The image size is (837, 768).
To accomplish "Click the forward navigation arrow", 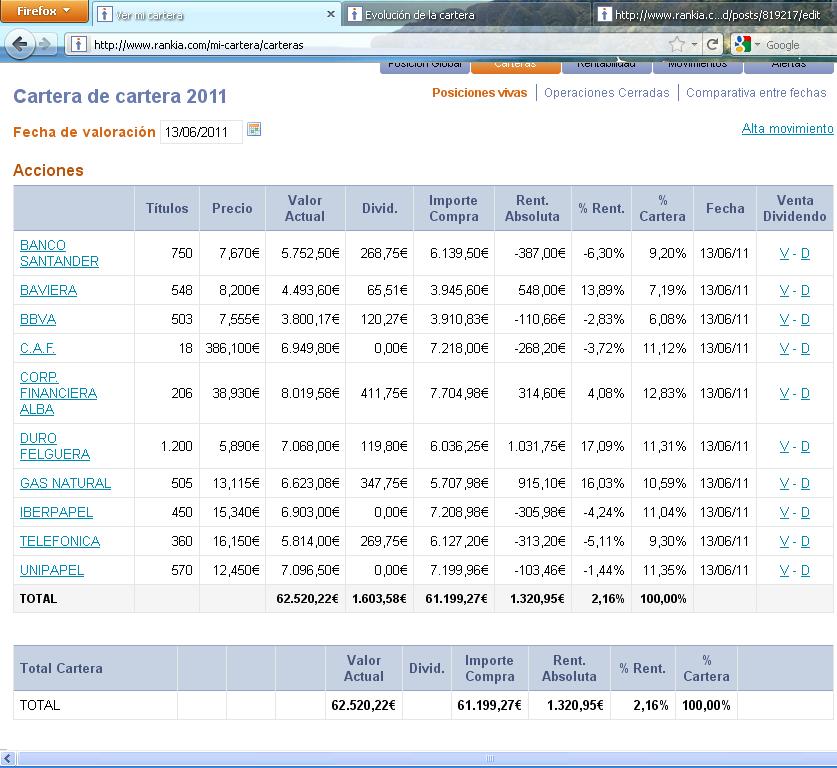I will pyautogui.click(x=47, y=45).
